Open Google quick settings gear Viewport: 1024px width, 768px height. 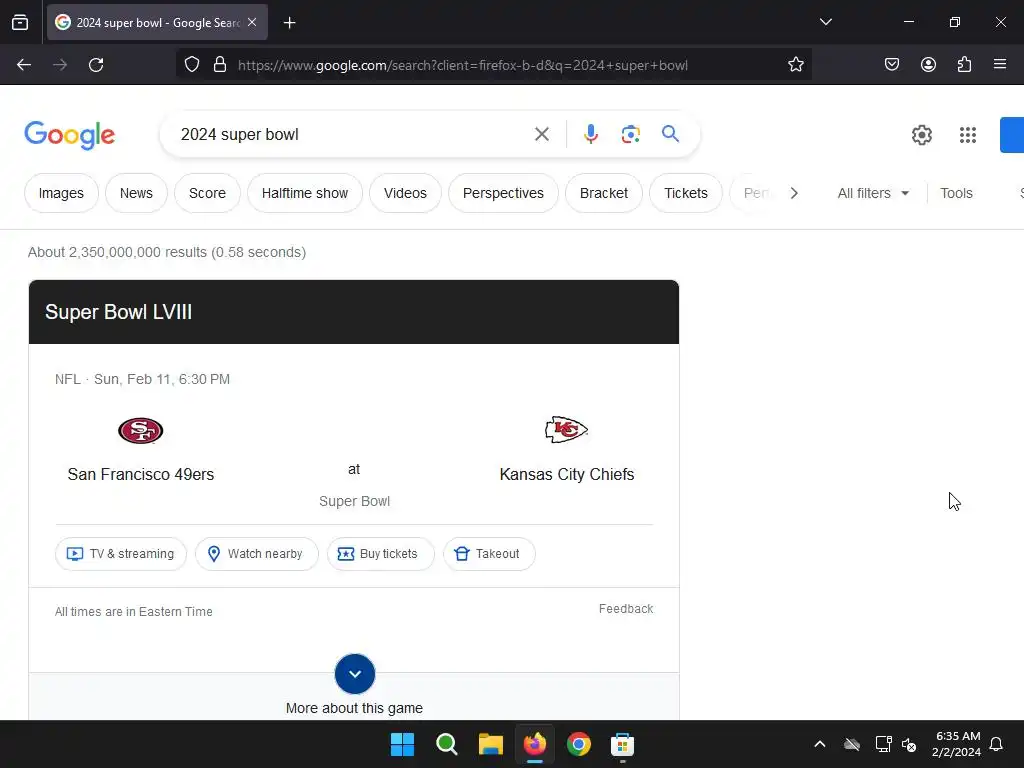[x=921, y=135]
